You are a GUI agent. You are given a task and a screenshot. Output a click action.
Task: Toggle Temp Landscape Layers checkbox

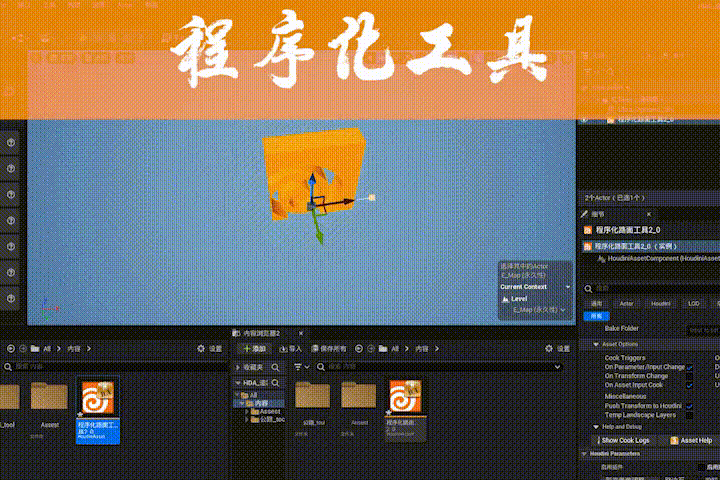click(689, 415)
